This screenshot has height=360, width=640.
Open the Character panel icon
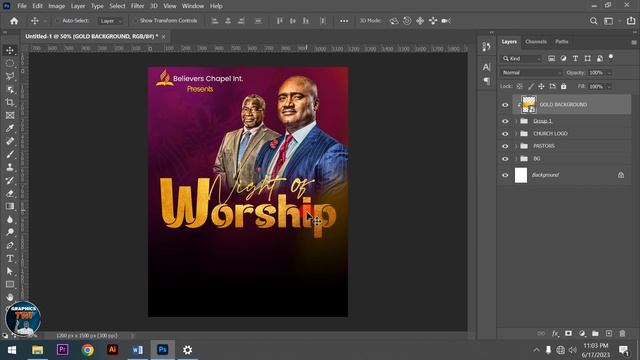pyautogui.click(x=487, y=67)
